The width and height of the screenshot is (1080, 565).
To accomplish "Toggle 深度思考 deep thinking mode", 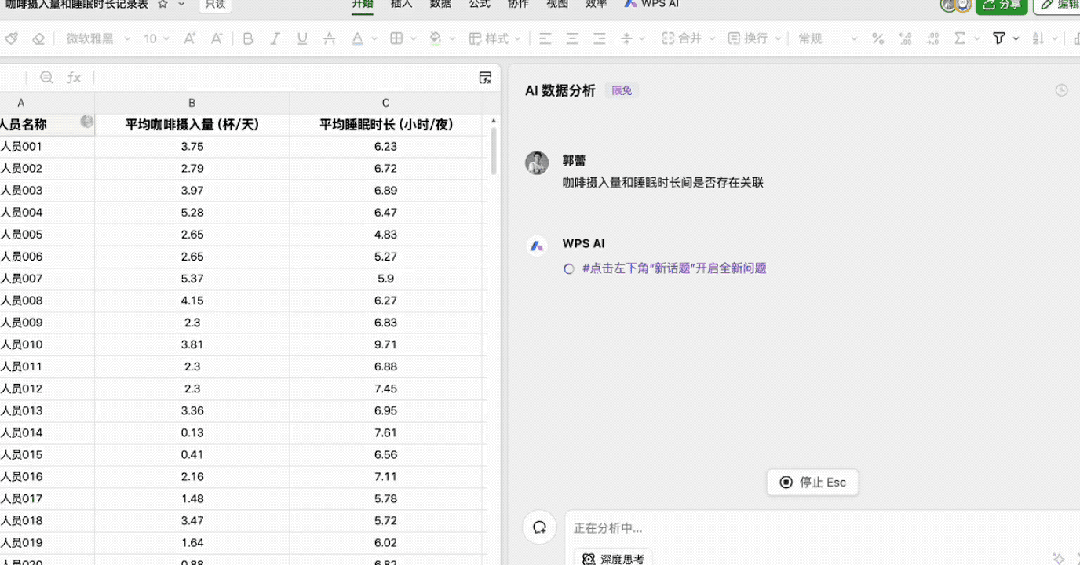I will coord(613,558).
